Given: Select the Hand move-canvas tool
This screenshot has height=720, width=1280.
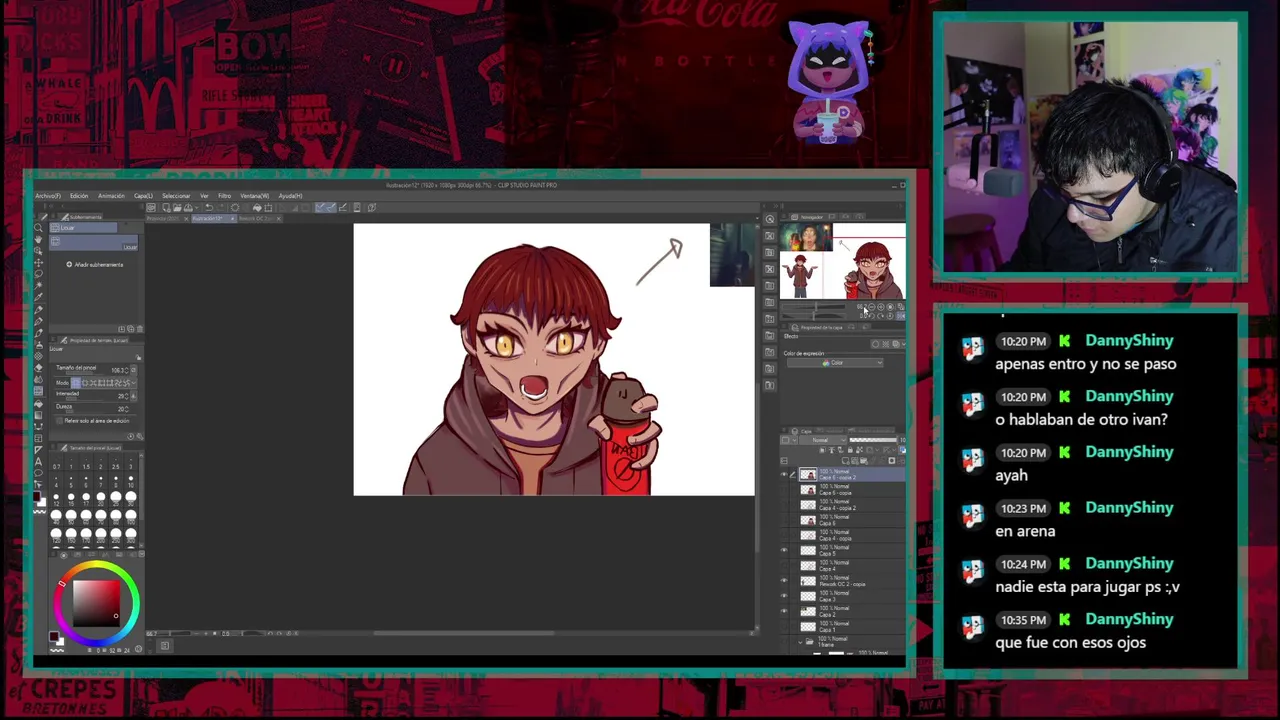Looking at the screenshot, I should tap(38, 239).
